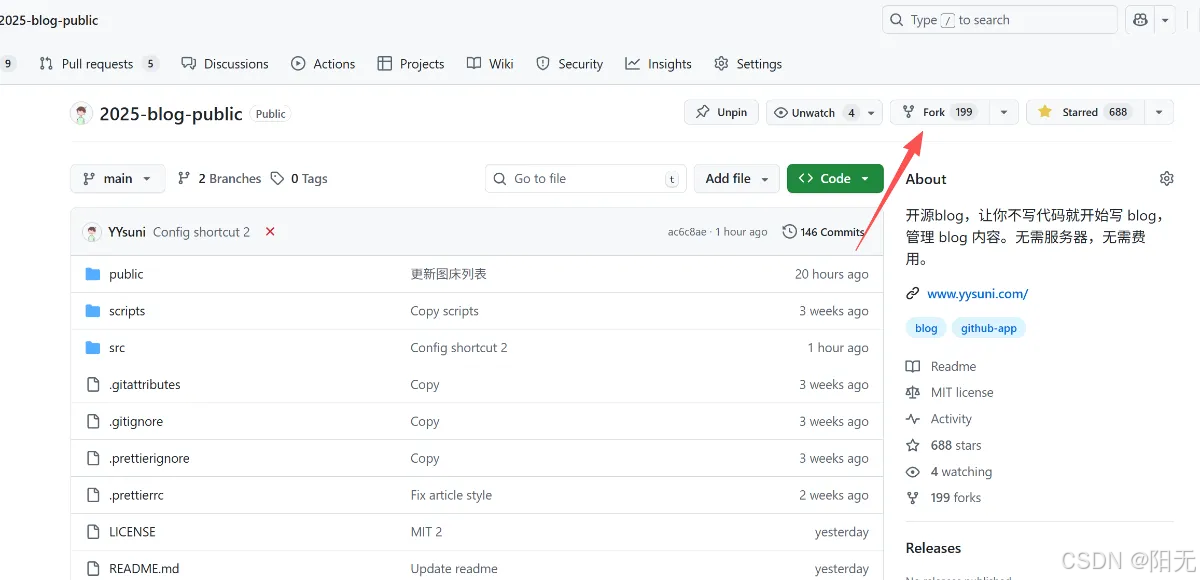Go to the Projects tab

tap(411, 64)
